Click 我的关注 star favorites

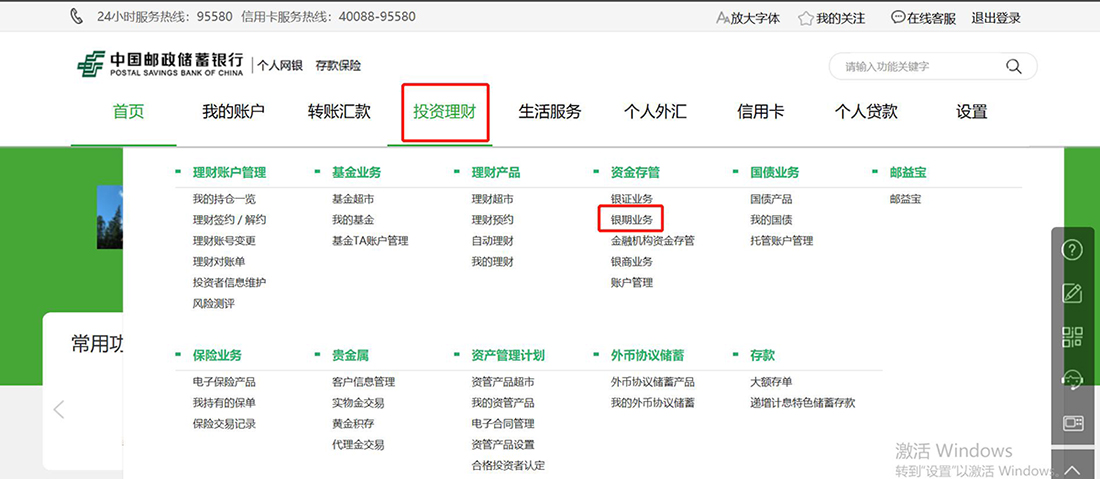pyautogui.click(x=831, y=18)
